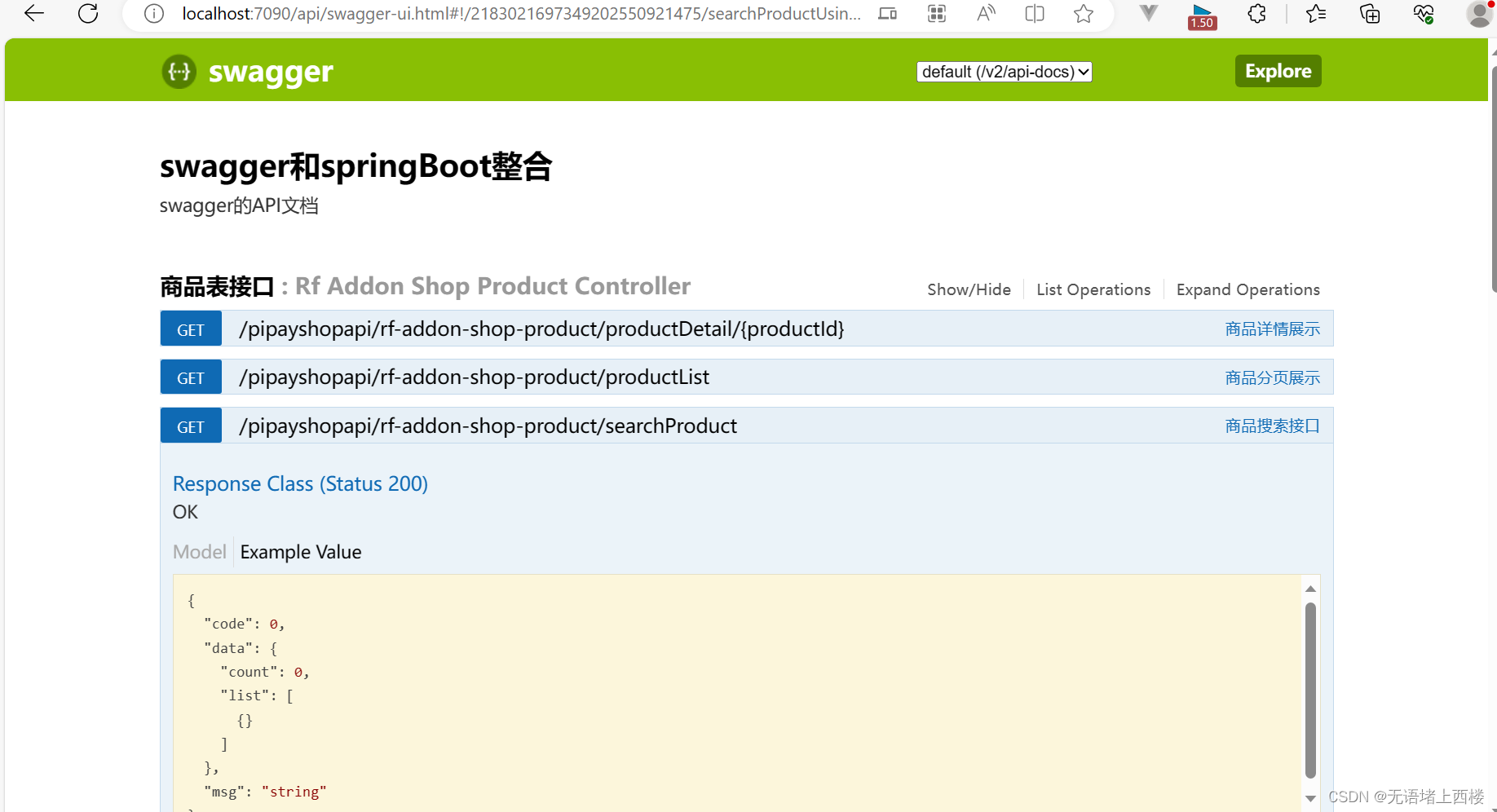
Task: Open the Vue devtools extension icon
Action: 1149,13
